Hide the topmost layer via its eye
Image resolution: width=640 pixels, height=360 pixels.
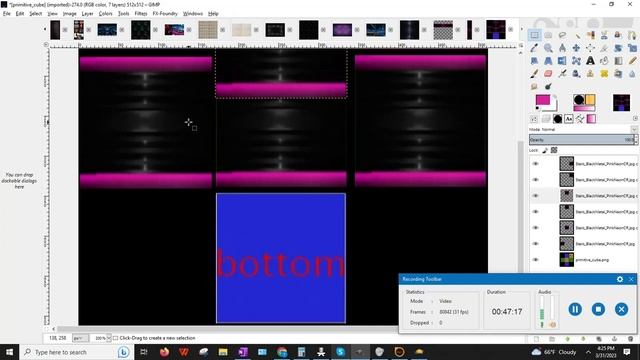(x=536, y=164)
